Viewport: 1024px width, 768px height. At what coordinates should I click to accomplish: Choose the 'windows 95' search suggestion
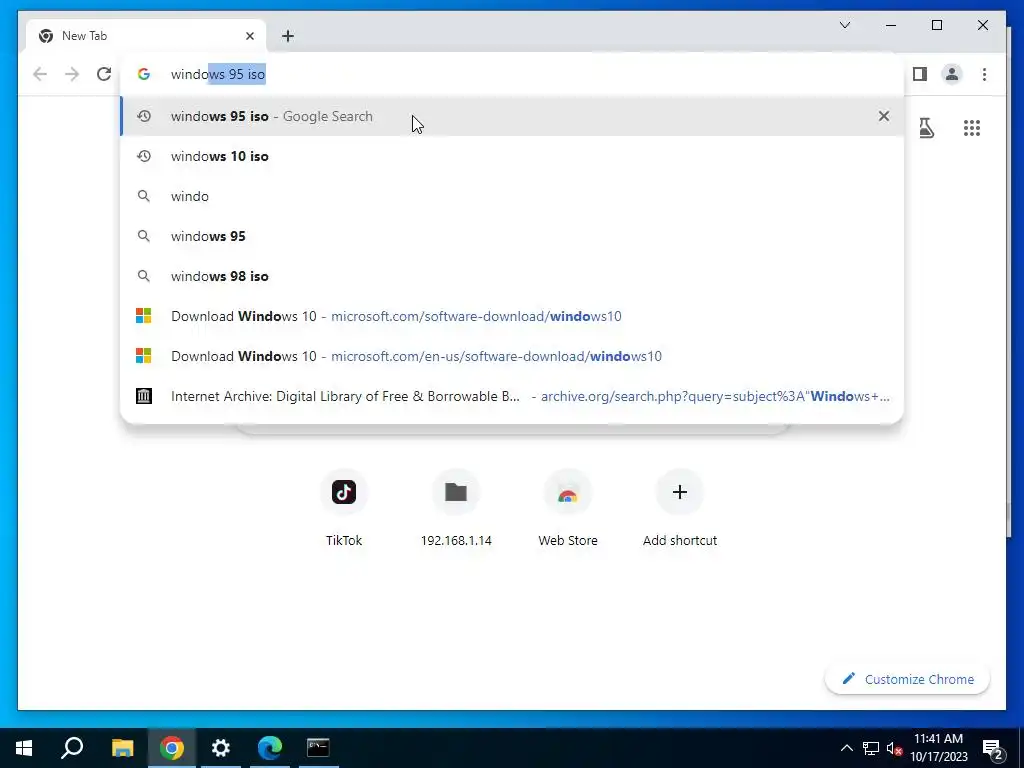512,236
